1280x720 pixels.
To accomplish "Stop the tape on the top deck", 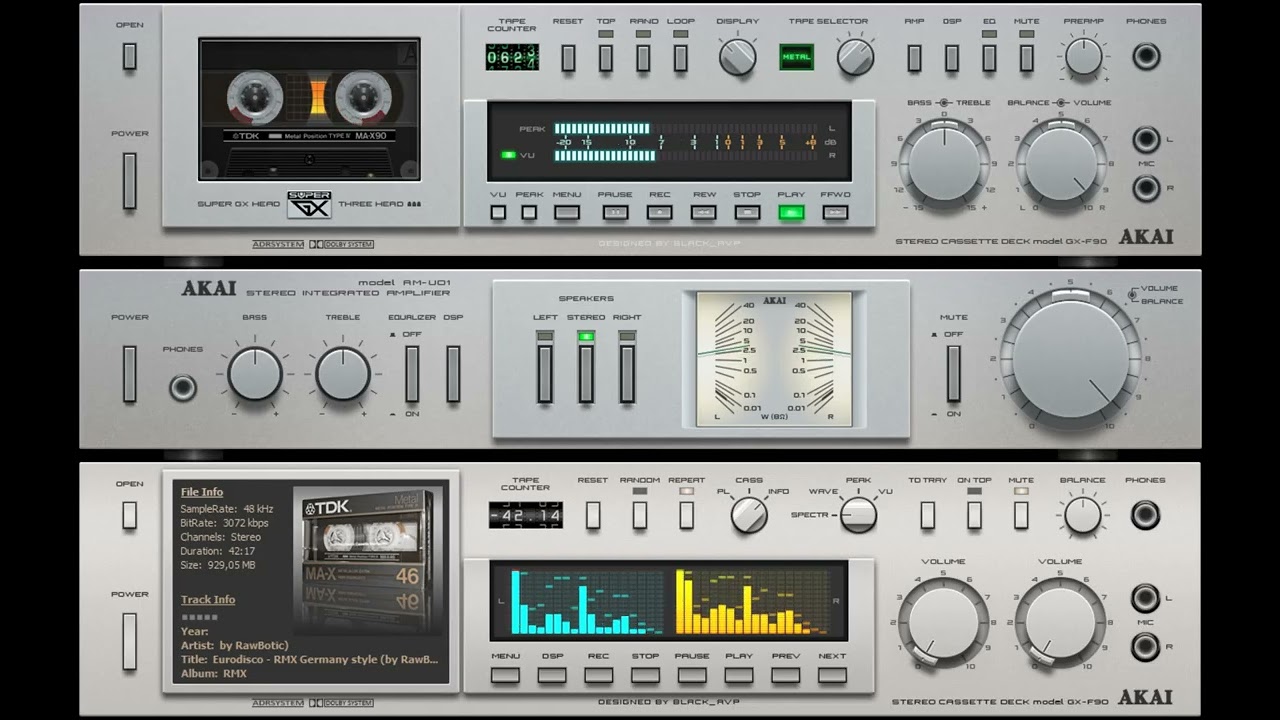I will (x=747, y=212).
